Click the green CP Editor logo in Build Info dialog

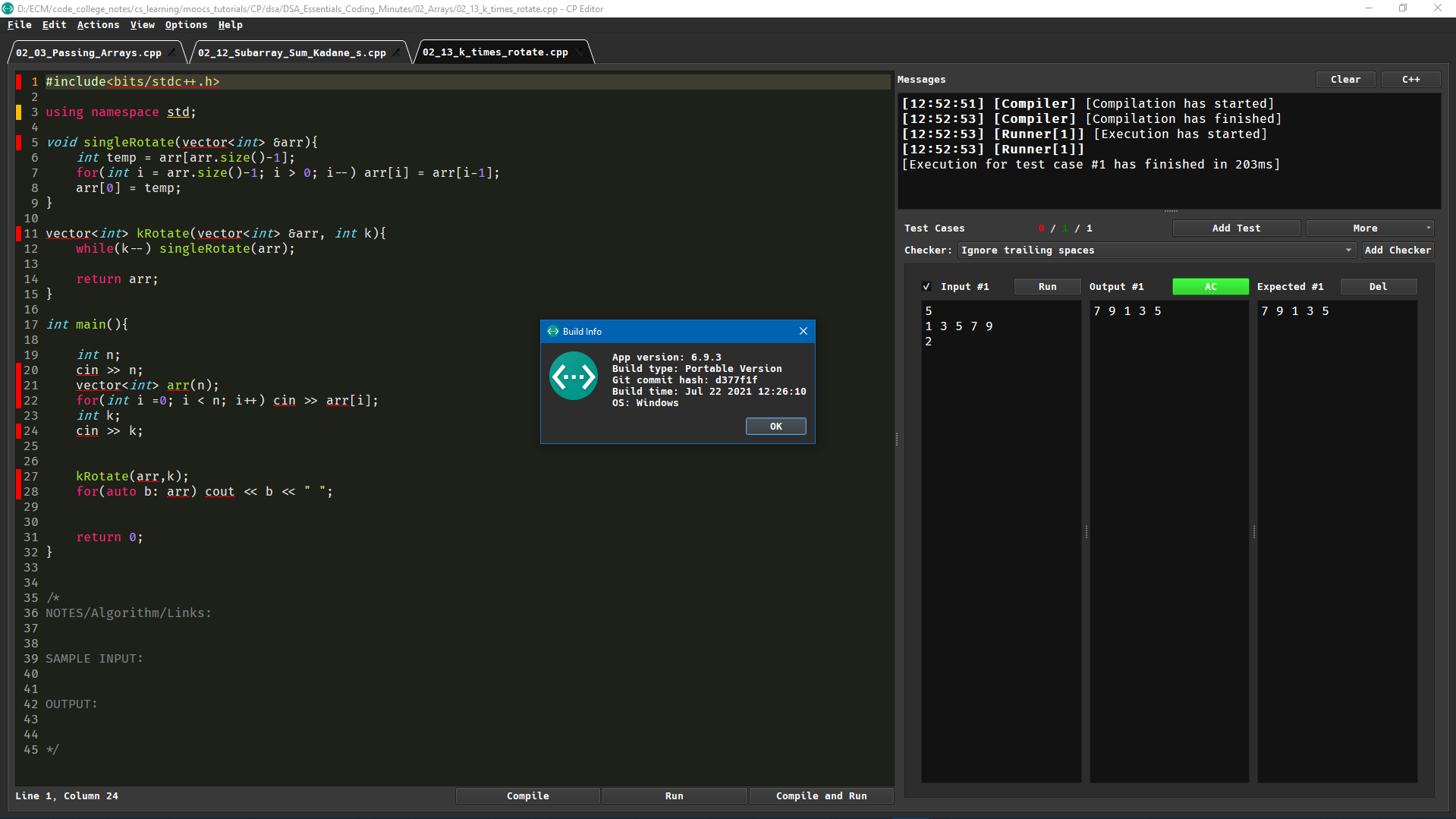pyautogui.click(x=574, y=376)
